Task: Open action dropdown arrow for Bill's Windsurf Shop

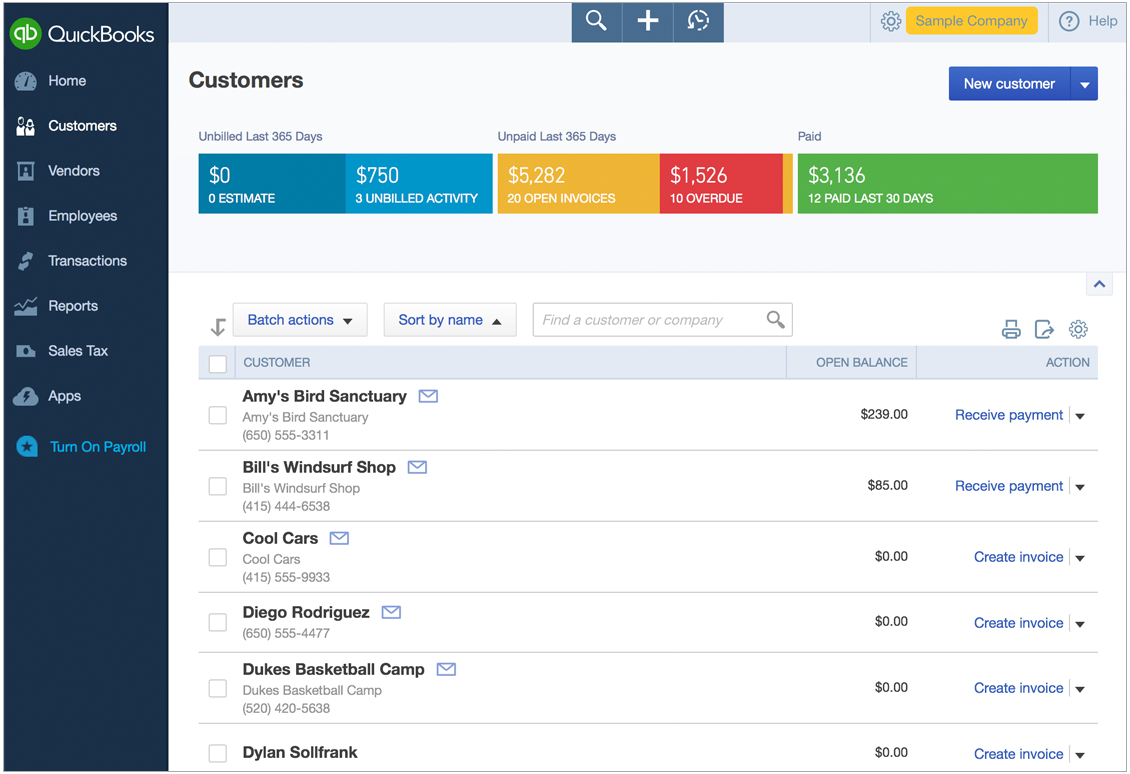Action: [x=1080, y=487]
